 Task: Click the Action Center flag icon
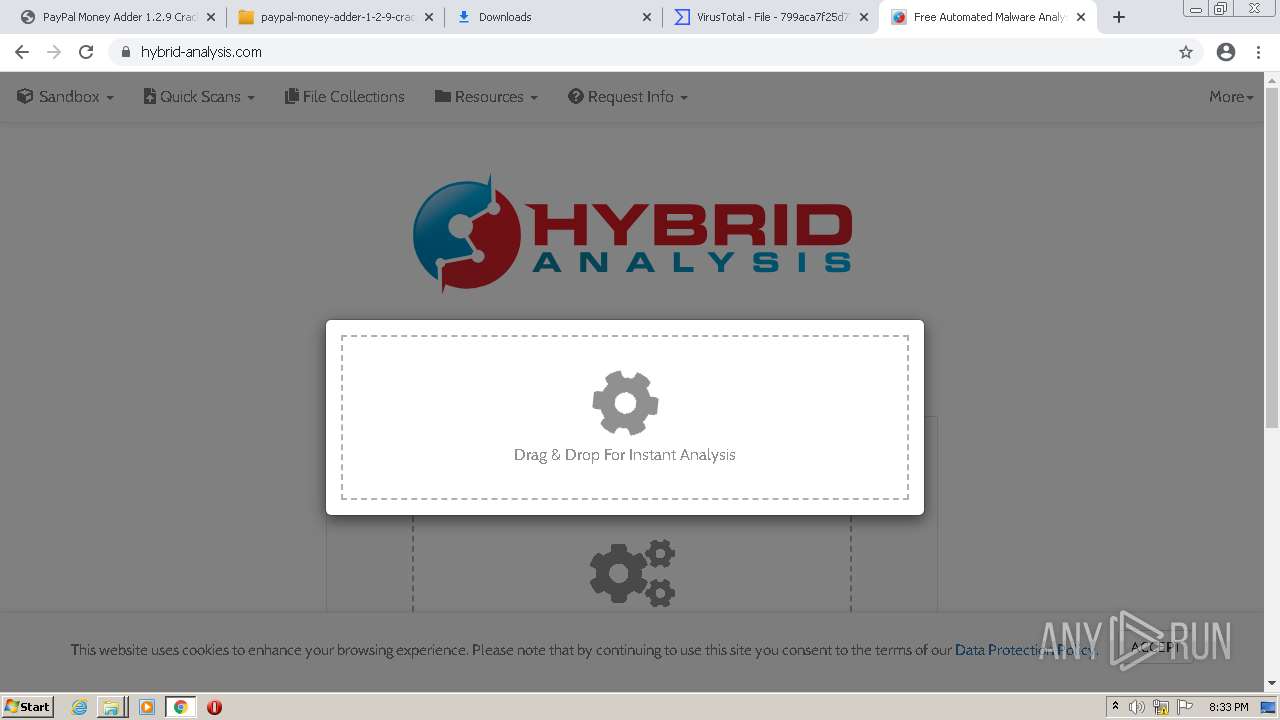[1185, 707]
